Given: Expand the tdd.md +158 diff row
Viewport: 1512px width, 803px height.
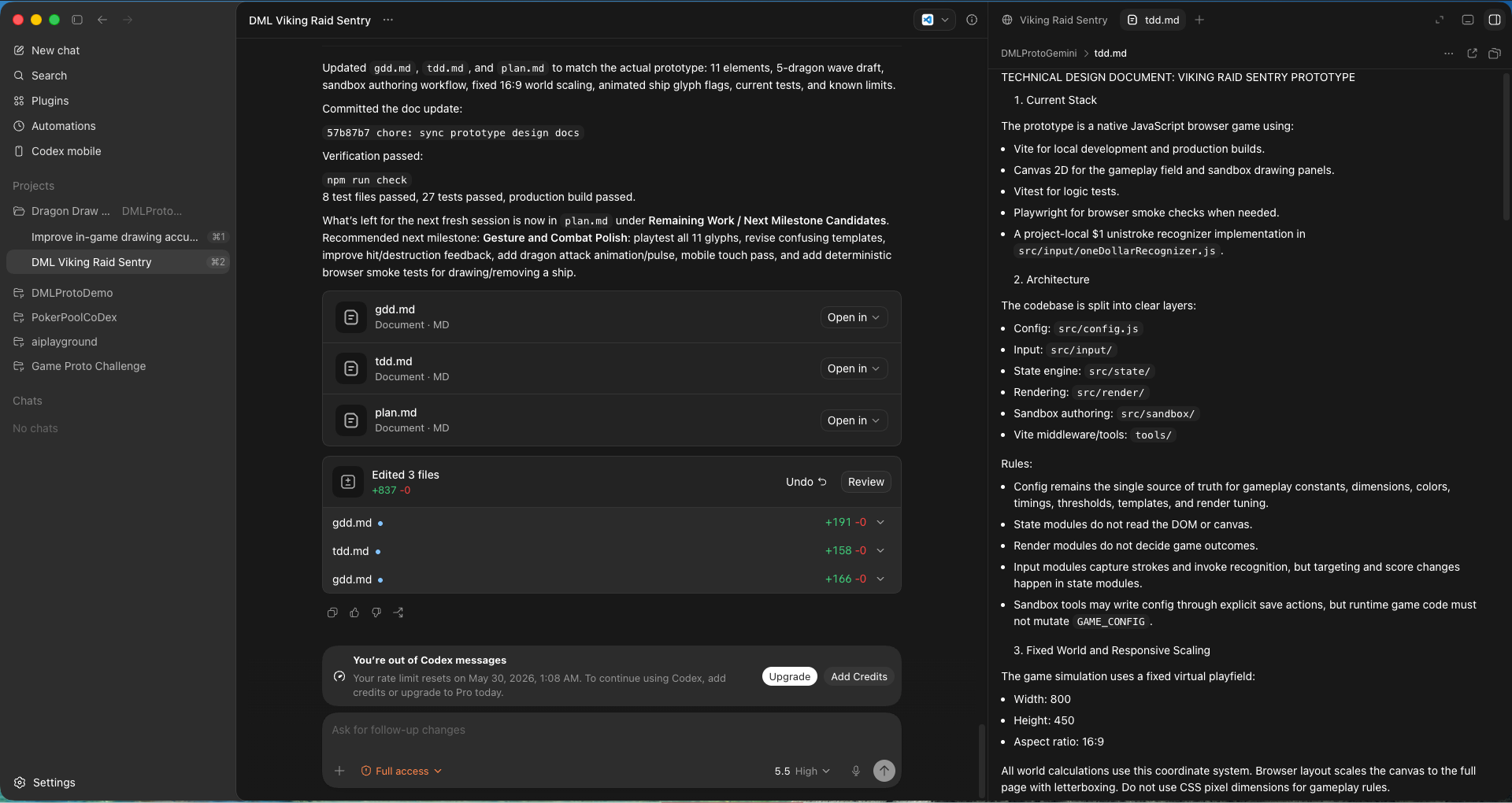Looking at the screenshot, I should (x=611, y=551).
